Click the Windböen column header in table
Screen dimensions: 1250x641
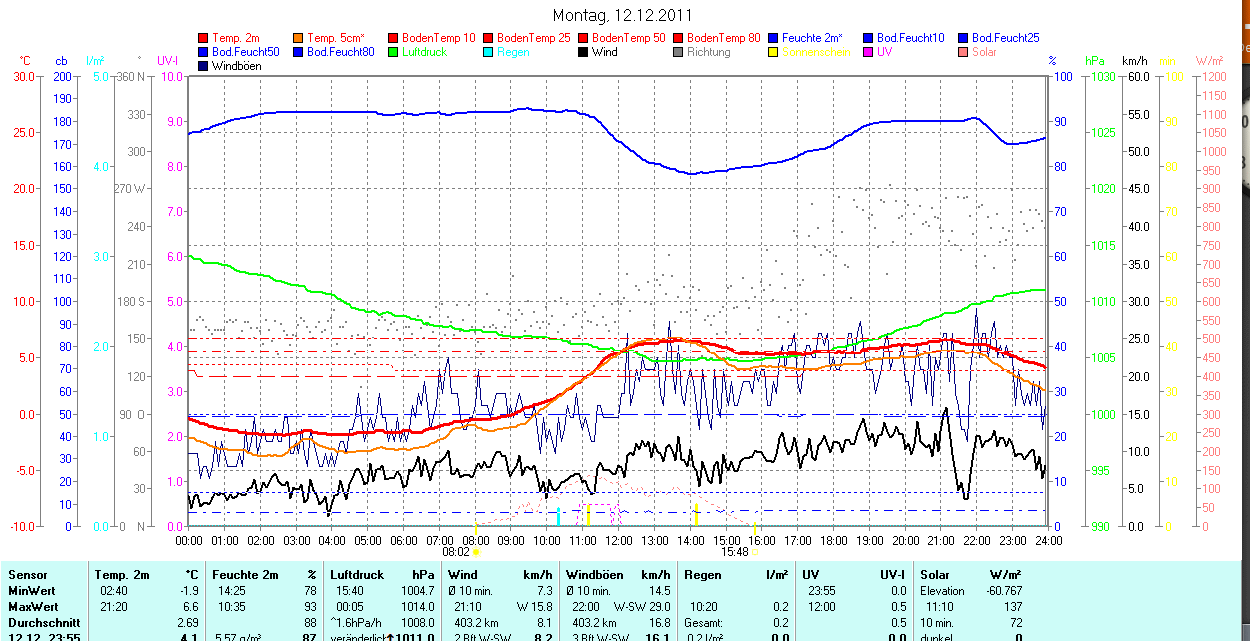coord(592,575)
